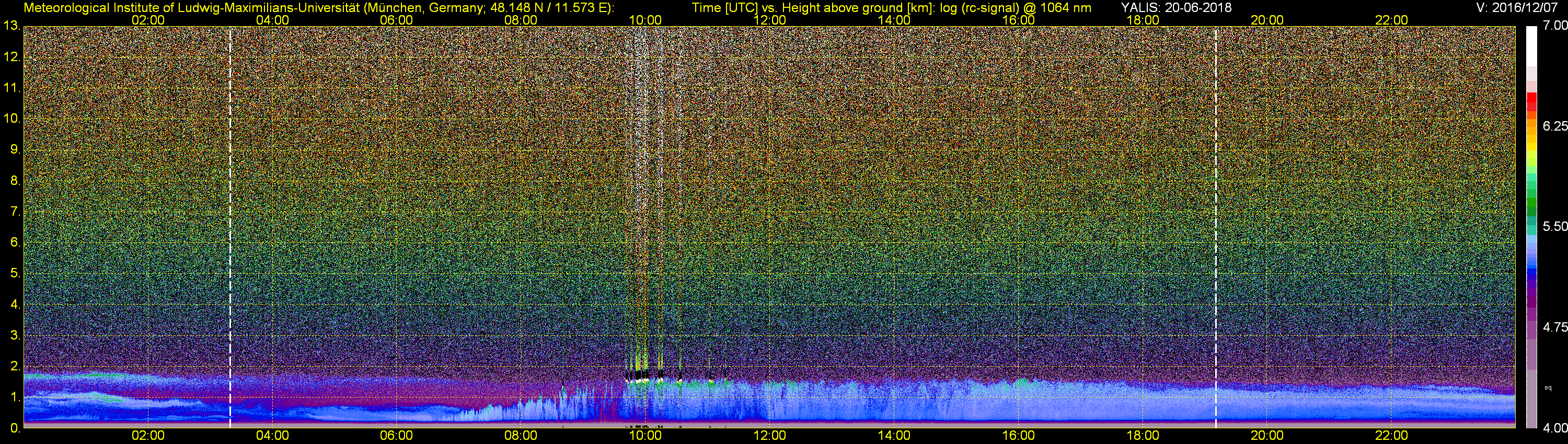Click the Meteorological Institute title text

pos(319,7)
